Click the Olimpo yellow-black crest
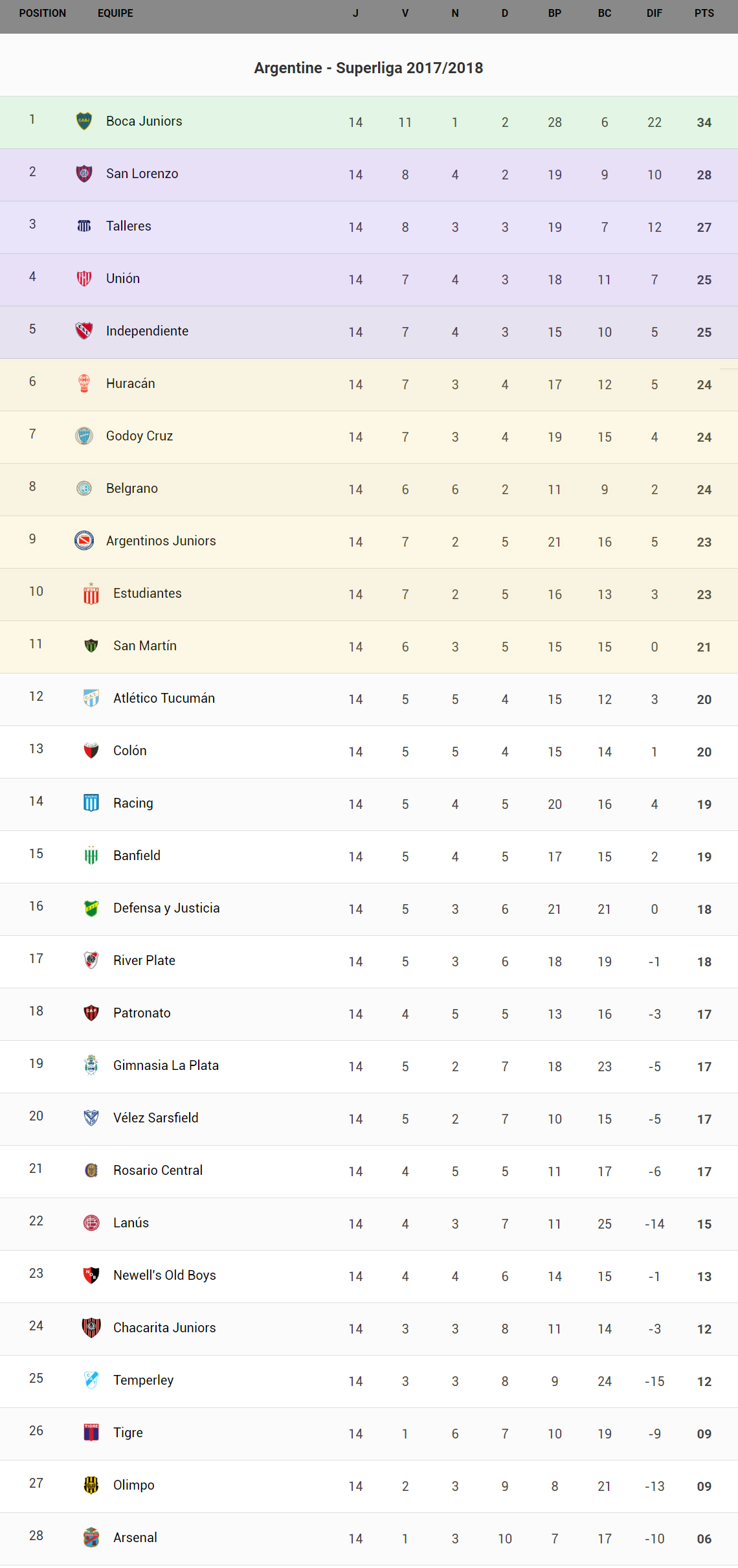The height and width of the screenshot is (1568, 738). pos(91,1485)
